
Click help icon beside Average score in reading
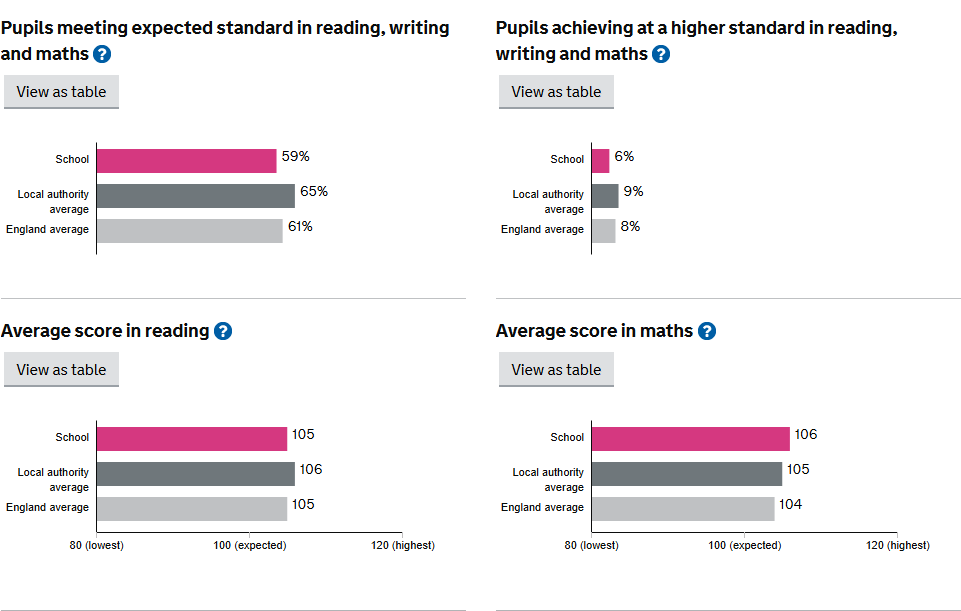pos(223,331)
